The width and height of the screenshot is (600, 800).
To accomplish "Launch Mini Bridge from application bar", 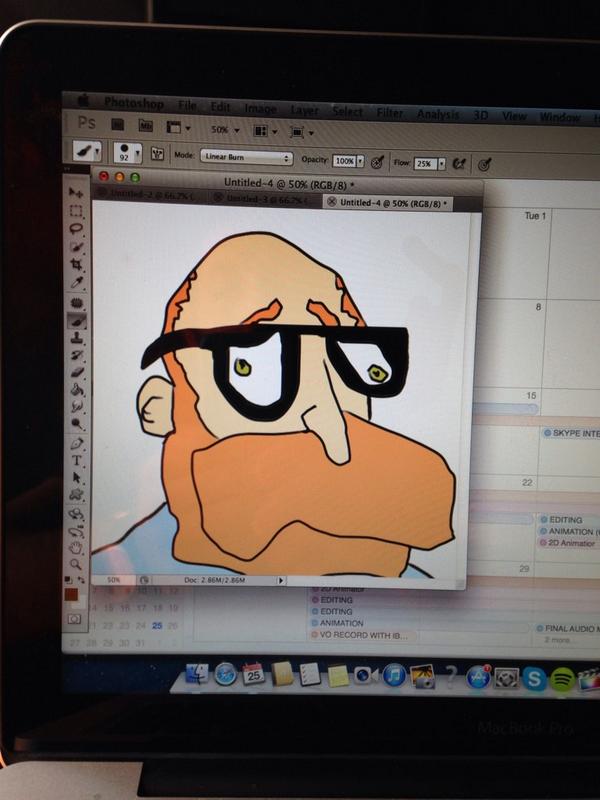I will (145, 125).
